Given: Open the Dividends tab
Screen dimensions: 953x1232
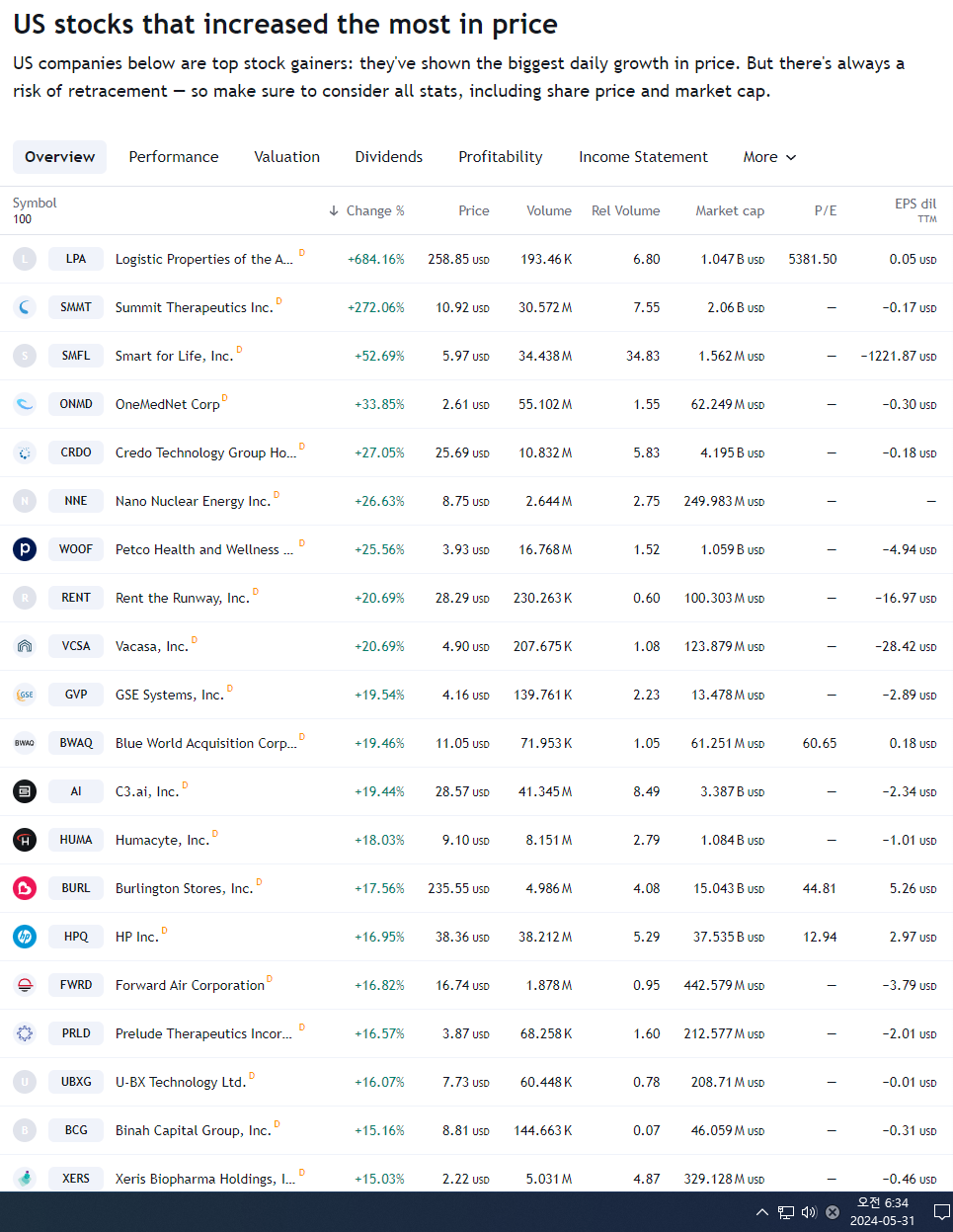Looking at the screenshot, I should [x=389, y=157].
